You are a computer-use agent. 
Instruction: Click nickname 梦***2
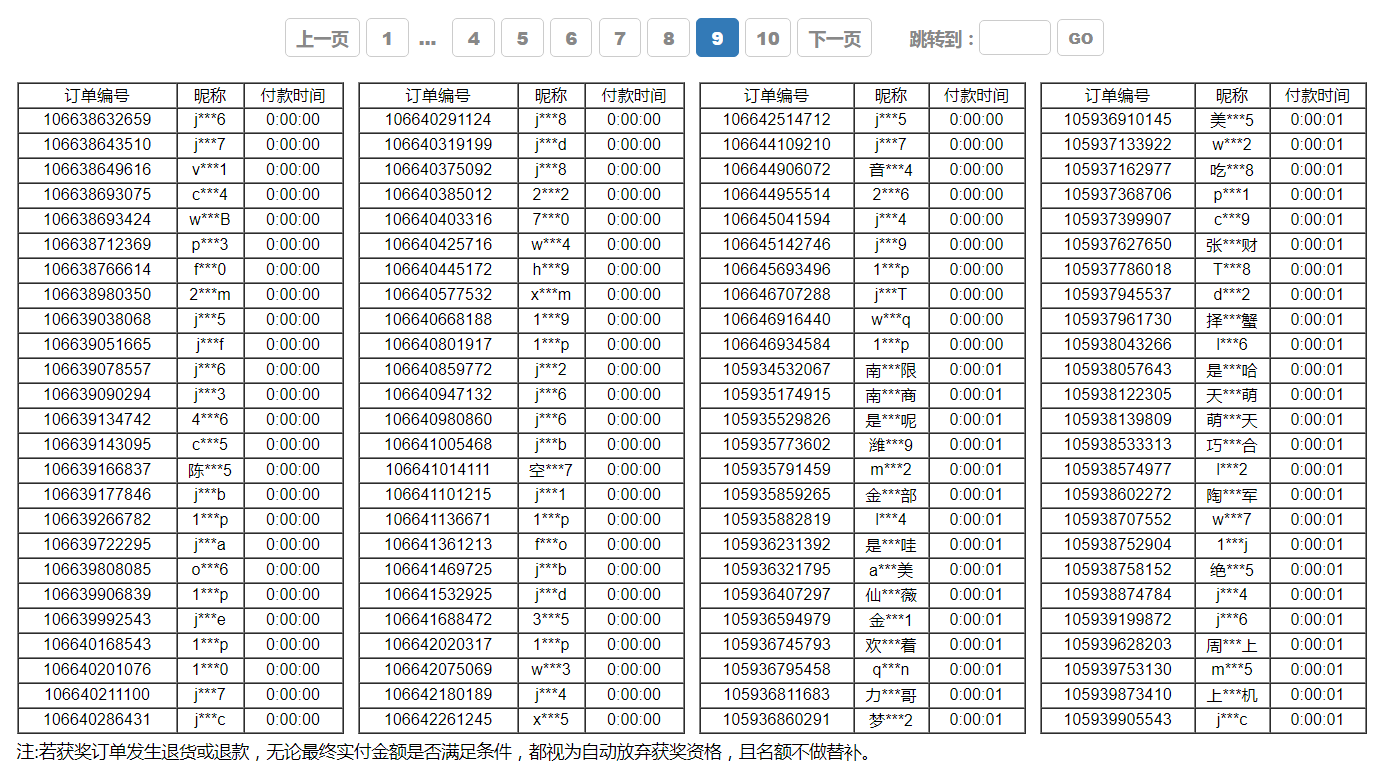click(x=891, y=720)
